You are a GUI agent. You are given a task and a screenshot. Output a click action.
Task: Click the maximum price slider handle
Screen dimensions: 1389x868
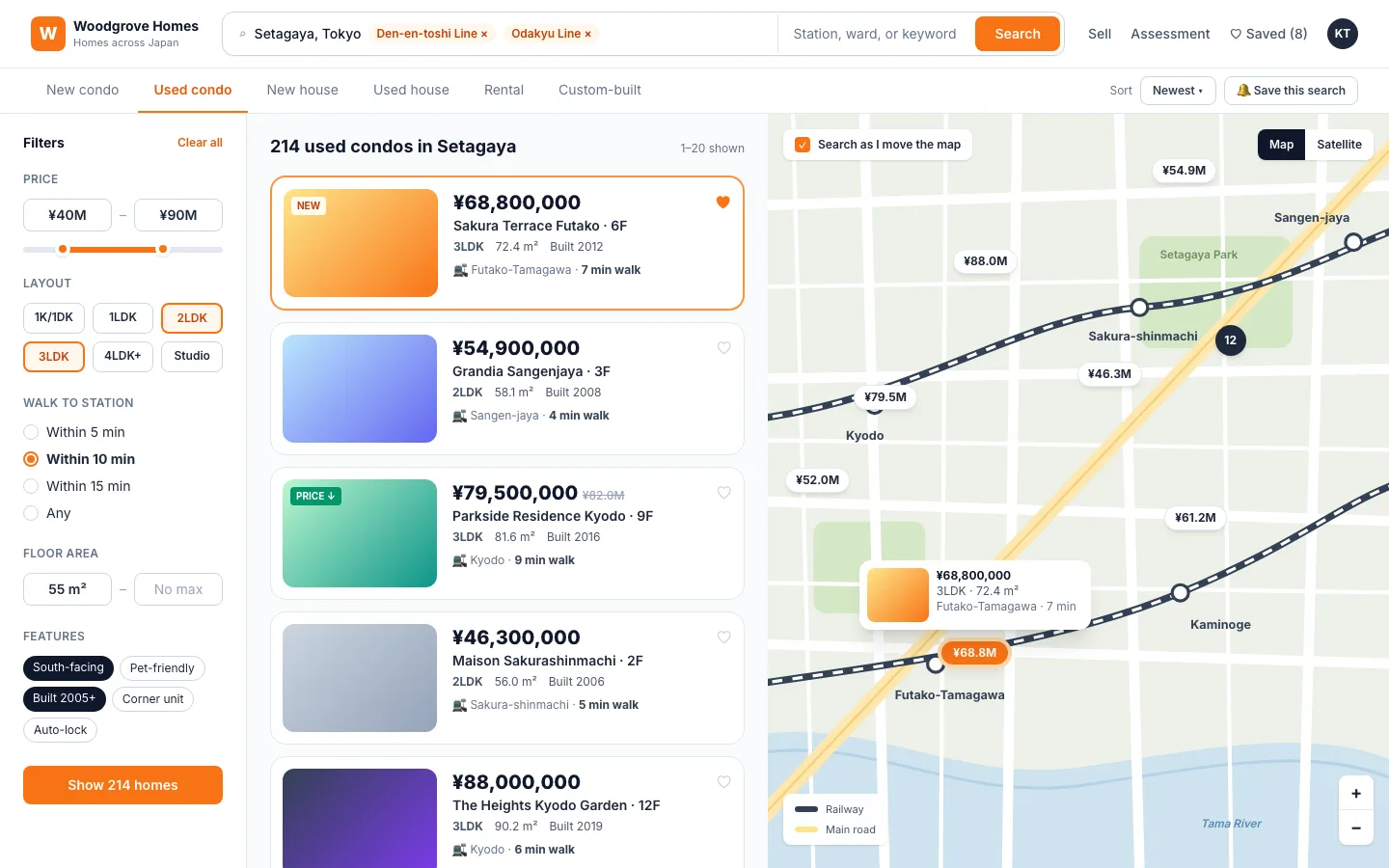(163, 250)
